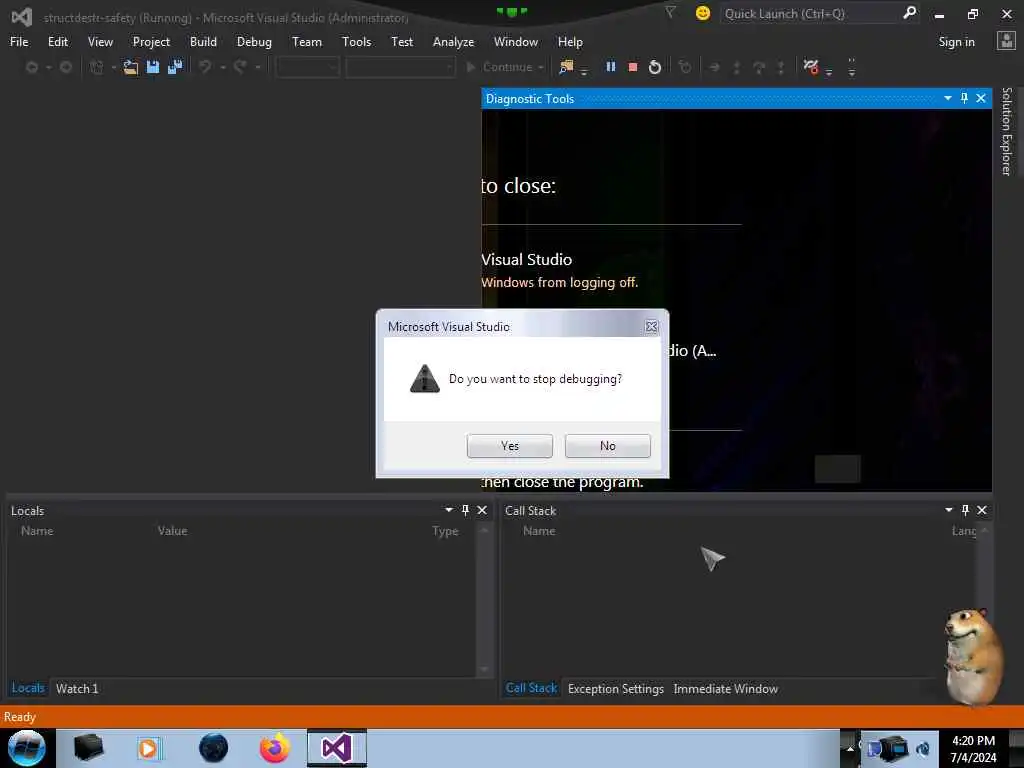Open the Tools menu

click(x=356, y=42)
